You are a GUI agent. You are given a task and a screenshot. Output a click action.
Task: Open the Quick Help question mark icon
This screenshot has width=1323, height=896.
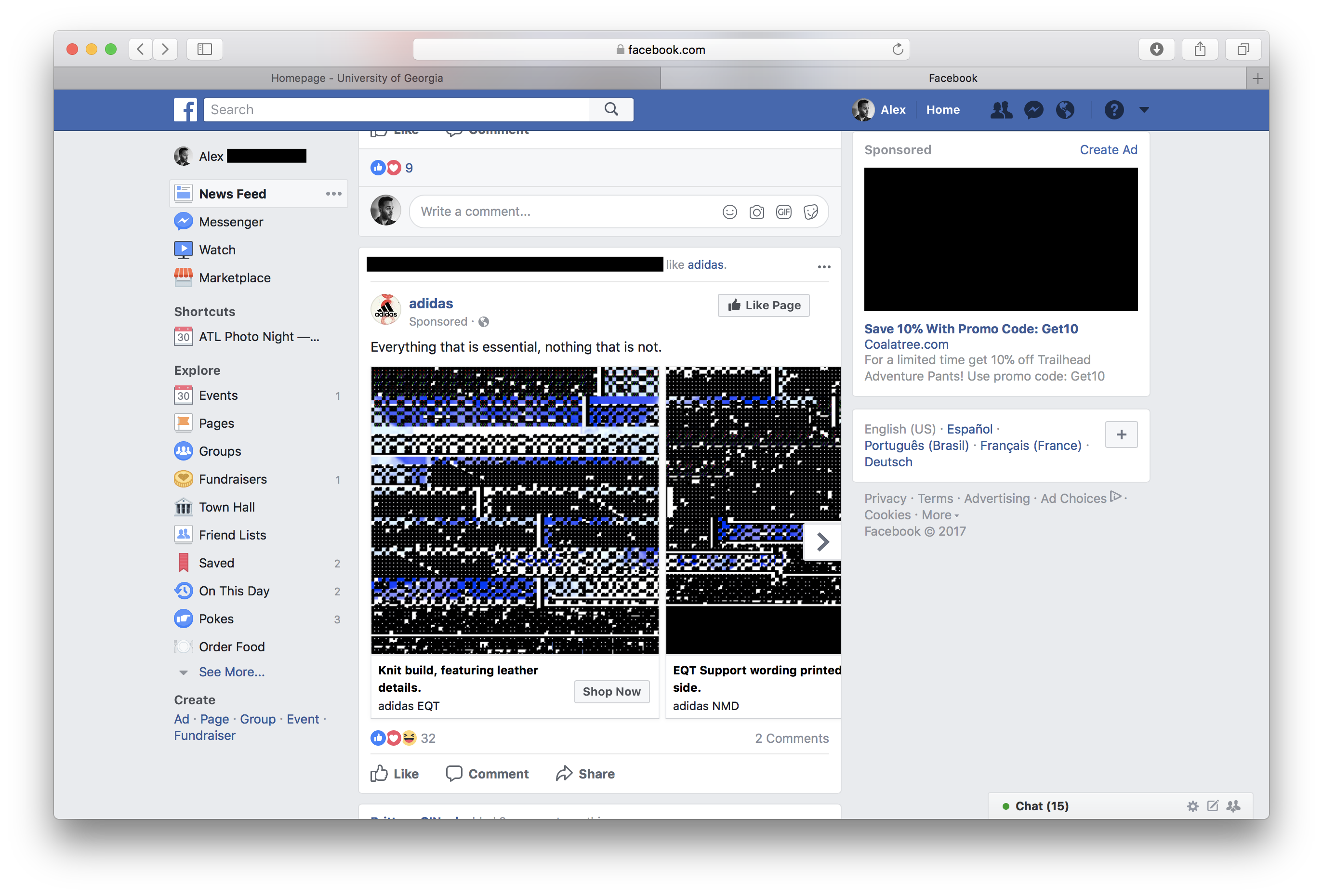[1113, 109]
